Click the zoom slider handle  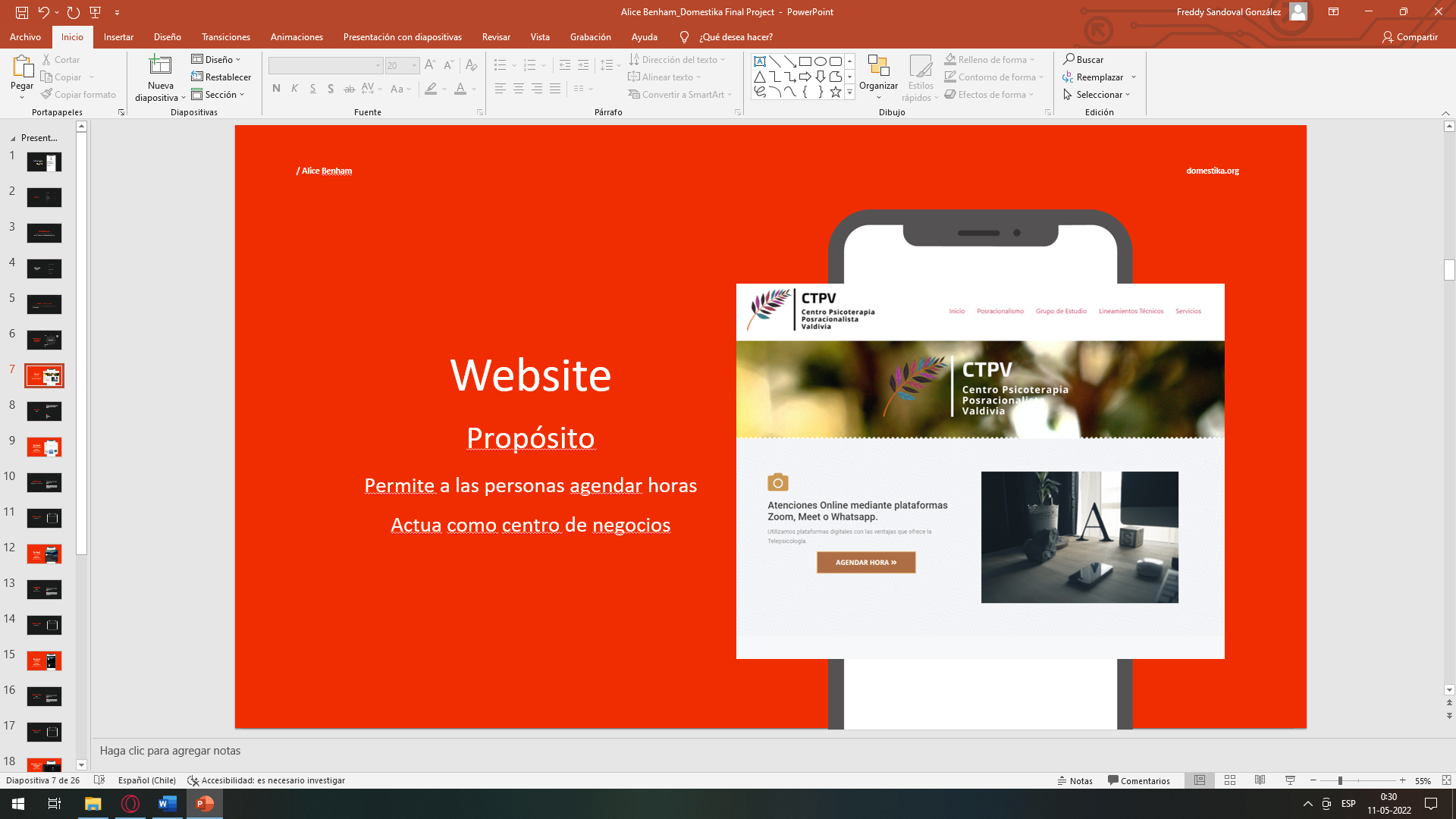coord(1340,780)
